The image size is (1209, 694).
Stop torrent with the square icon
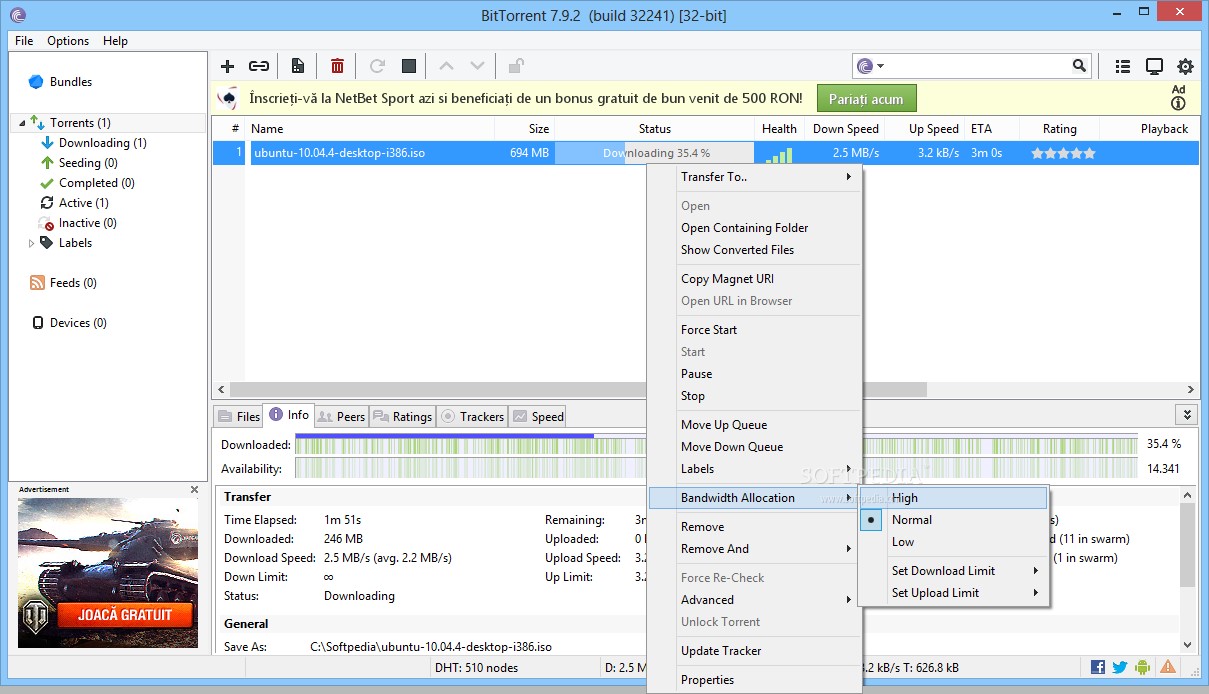[408, 66]
